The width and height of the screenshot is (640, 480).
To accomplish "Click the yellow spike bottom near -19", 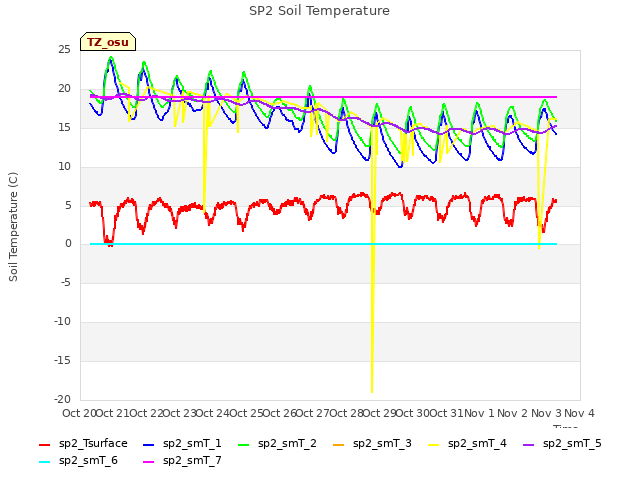I will click(372, 392).
